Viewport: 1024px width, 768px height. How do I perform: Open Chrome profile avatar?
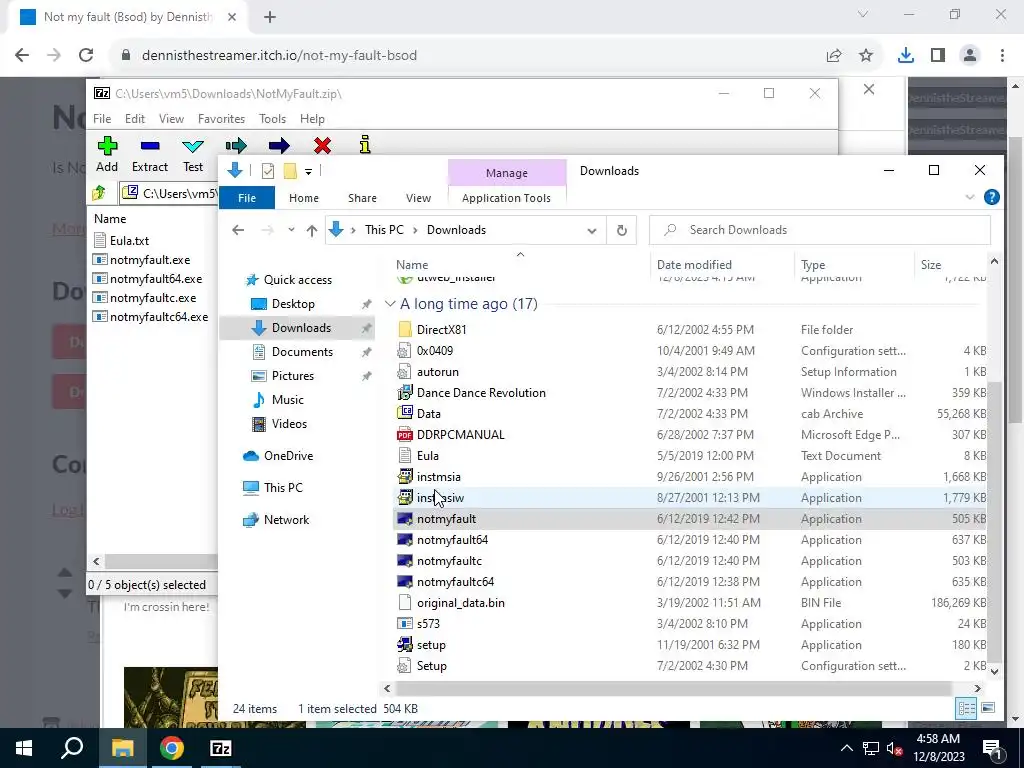tap(970, 56)
